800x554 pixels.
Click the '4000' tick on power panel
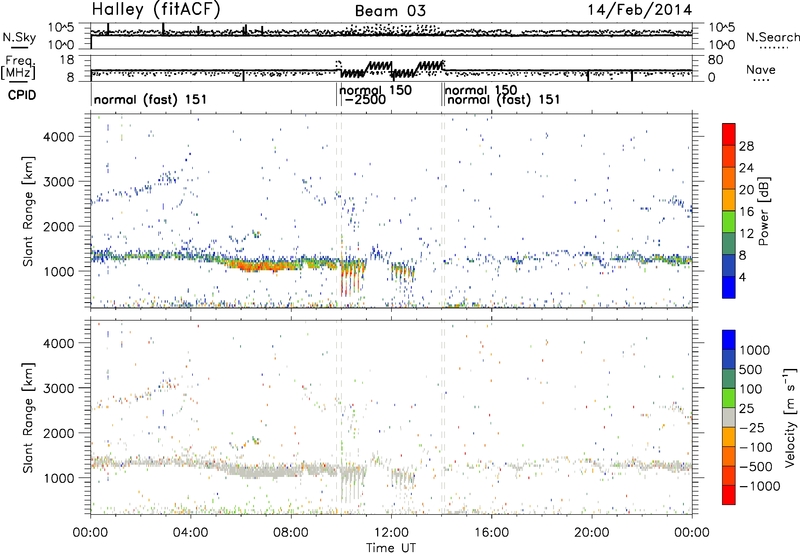coord(58,137)
